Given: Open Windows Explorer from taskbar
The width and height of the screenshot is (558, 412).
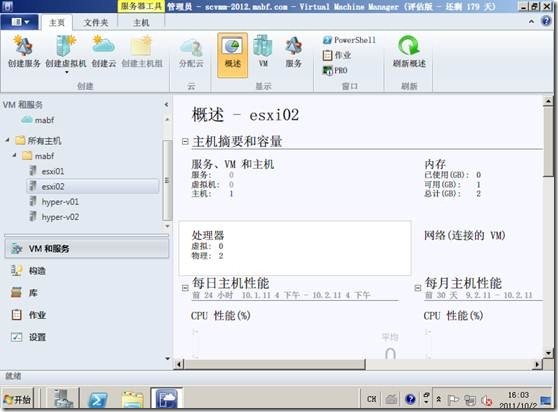Looking at the screenshot, I should click(x=132, y=399).
